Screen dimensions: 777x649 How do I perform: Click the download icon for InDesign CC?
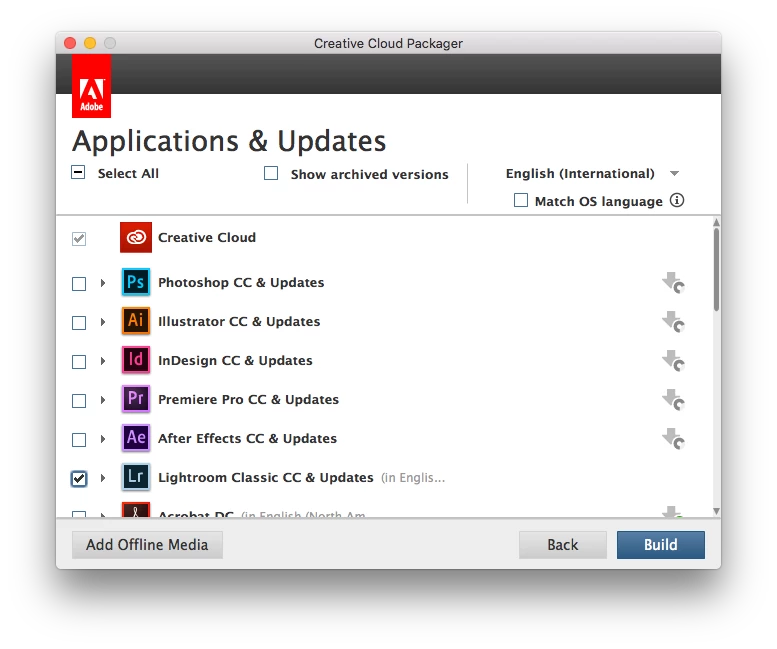(x=673, y=361)
